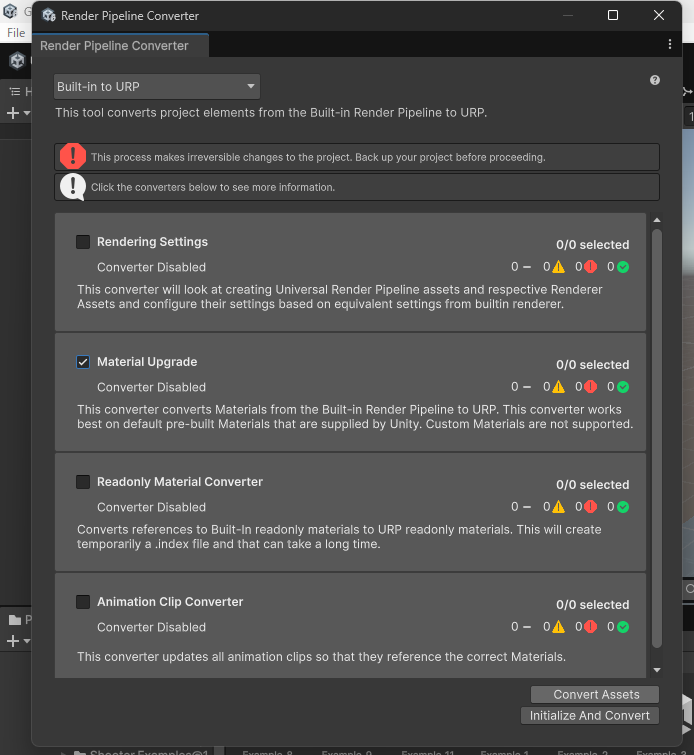Open the plus create dropdown in Project panel
694x755 pixels.
click(18, 641)
